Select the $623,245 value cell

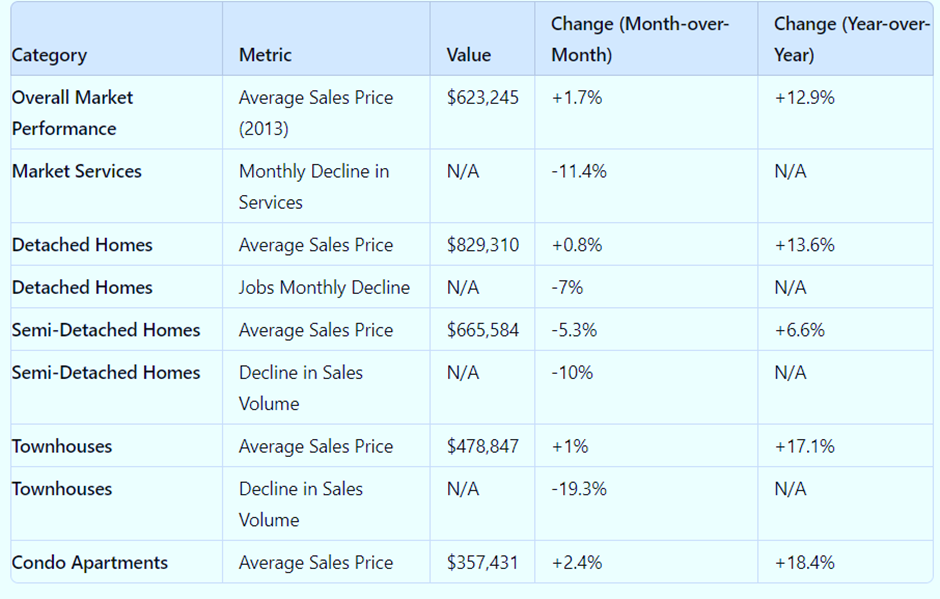pos(483,98)
